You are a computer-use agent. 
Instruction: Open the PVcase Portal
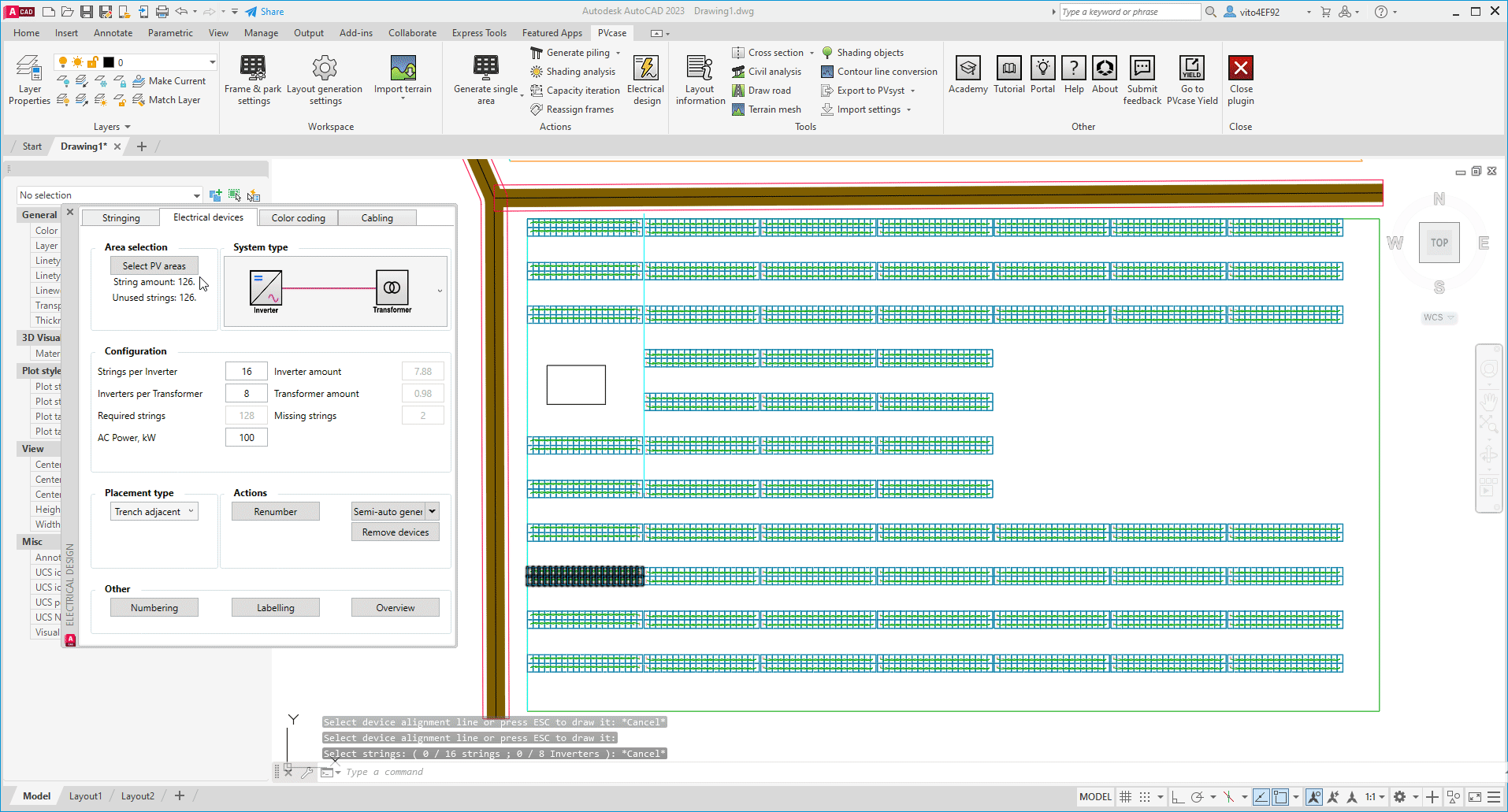(x=1042, y=76)
